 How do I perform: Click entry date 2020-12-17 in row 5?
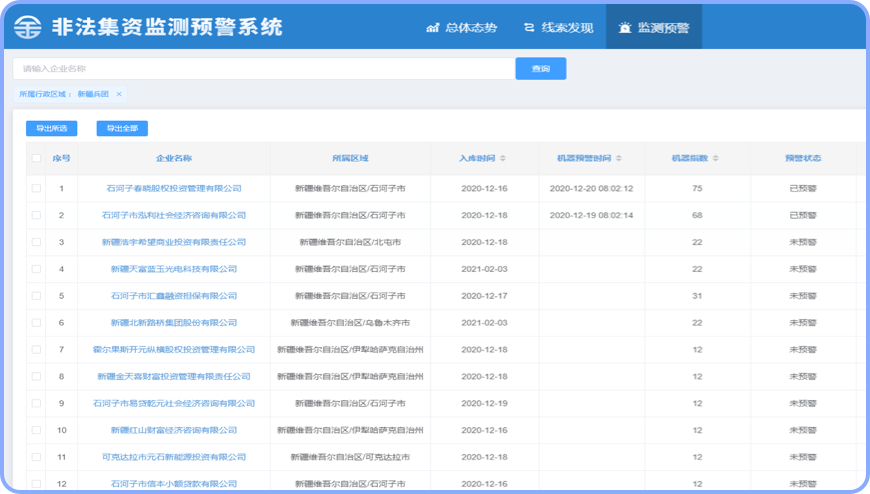click(x=484, y=296)
